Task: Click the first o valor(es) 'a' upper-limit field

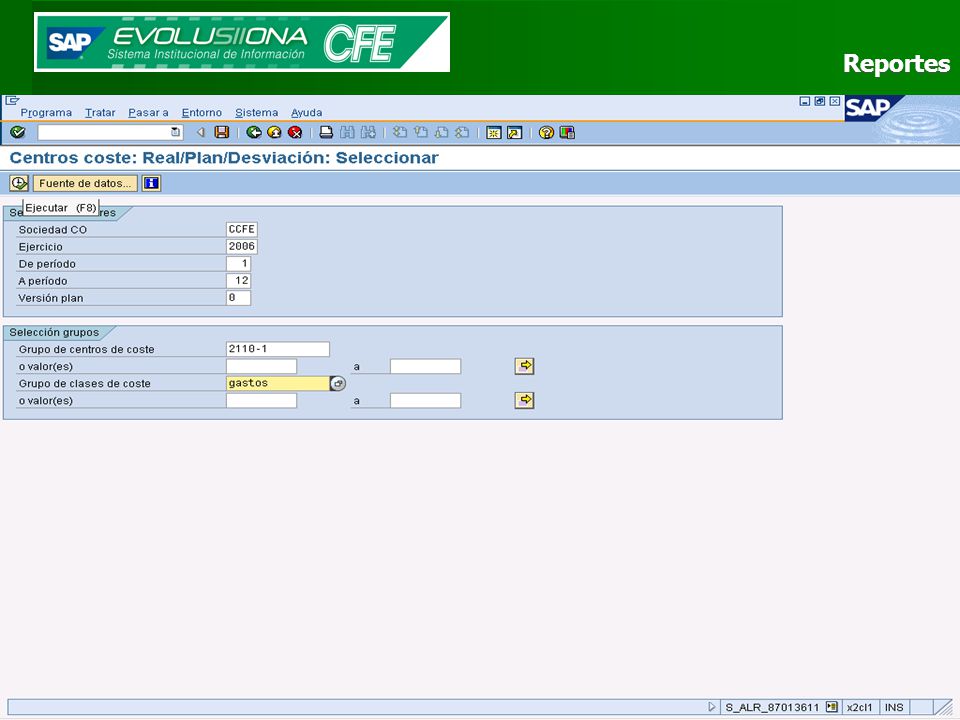Action: [426, 366]
